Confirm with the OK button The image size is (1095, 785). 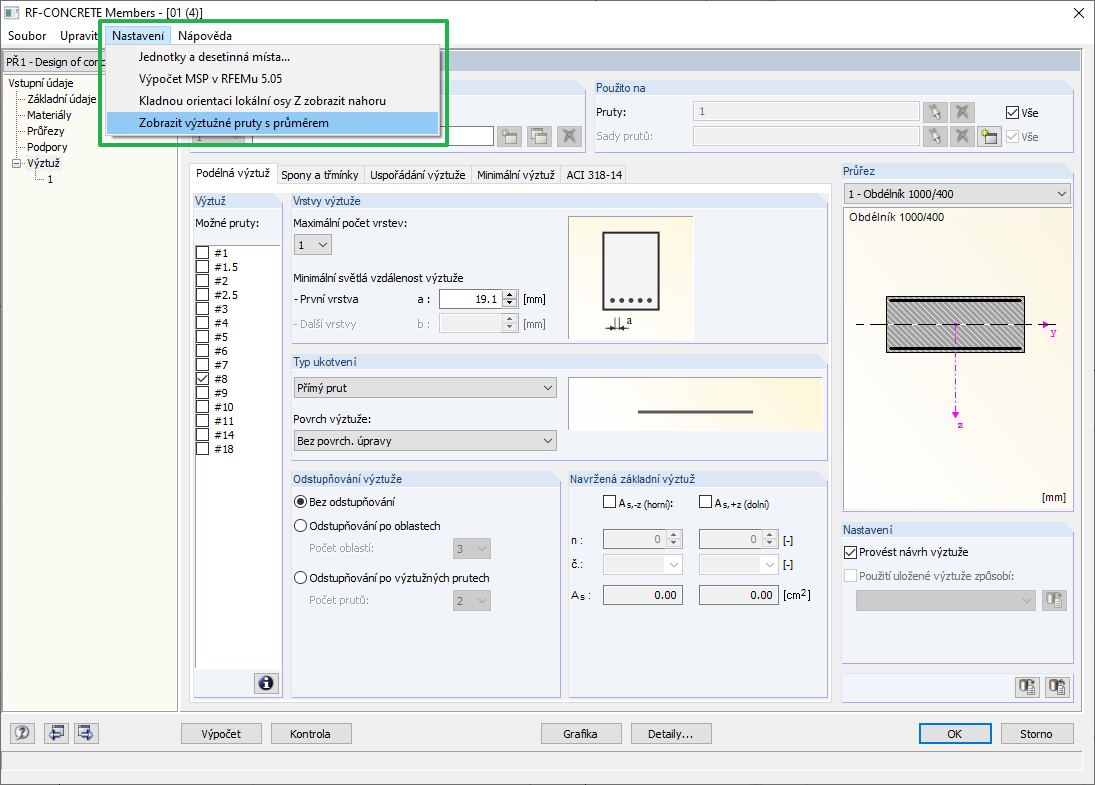(x=955, y=733)
